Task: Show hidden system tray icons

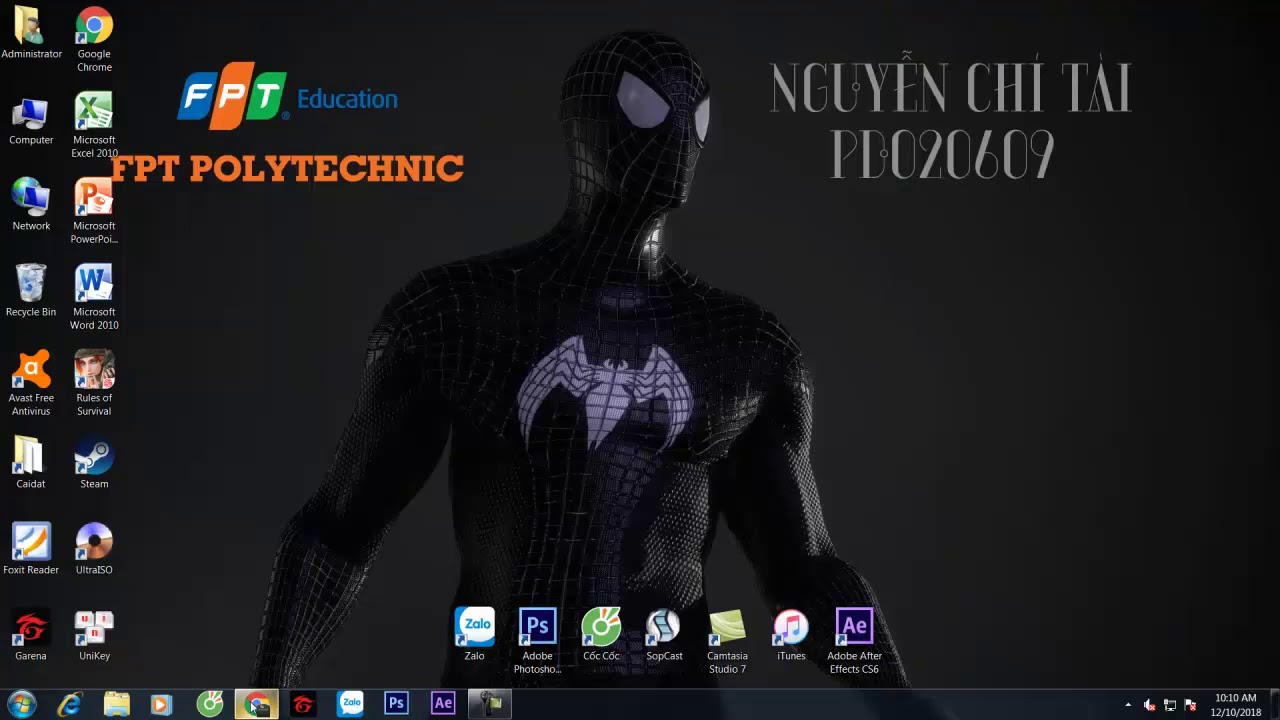Action: (x=1128, y=705)
